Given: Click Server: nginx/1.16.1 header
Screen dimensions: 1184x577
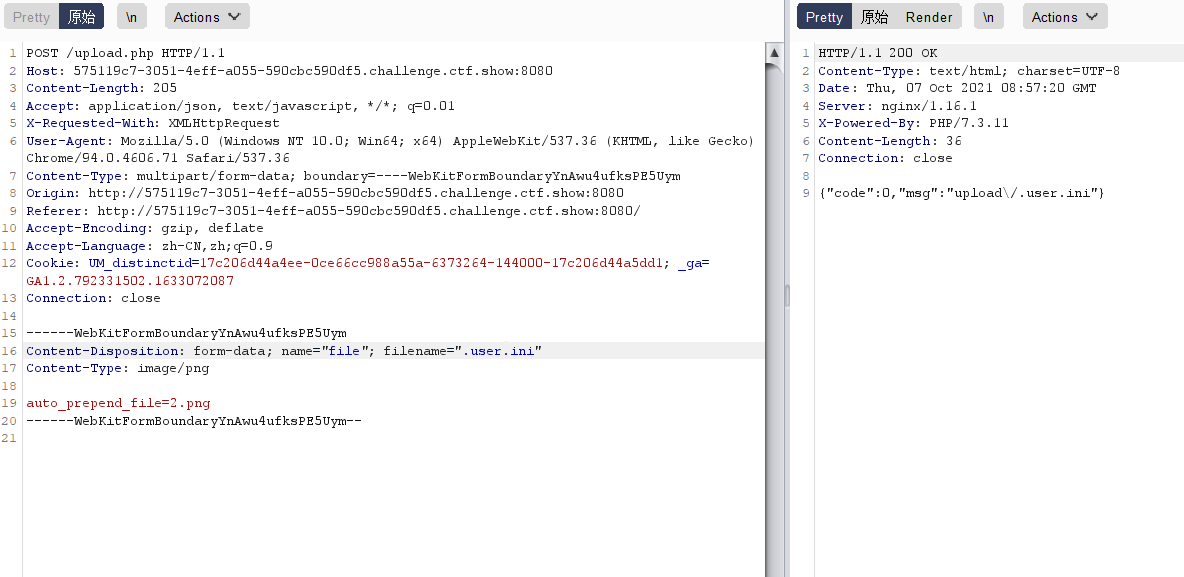Looking at the screenshot, I should click(898, 106).
